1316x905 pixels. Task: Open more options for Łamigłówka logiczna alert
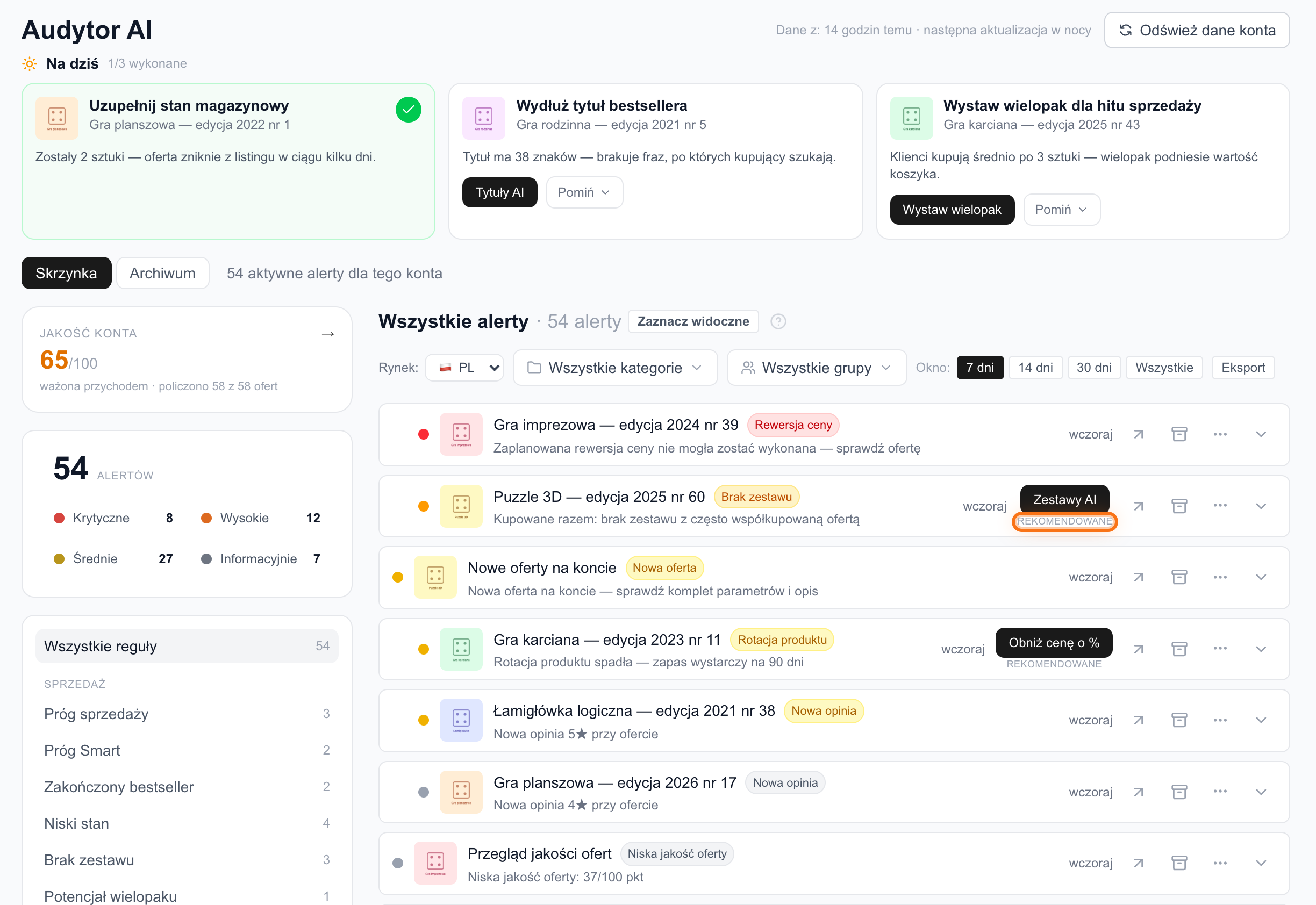(1220, 720)
